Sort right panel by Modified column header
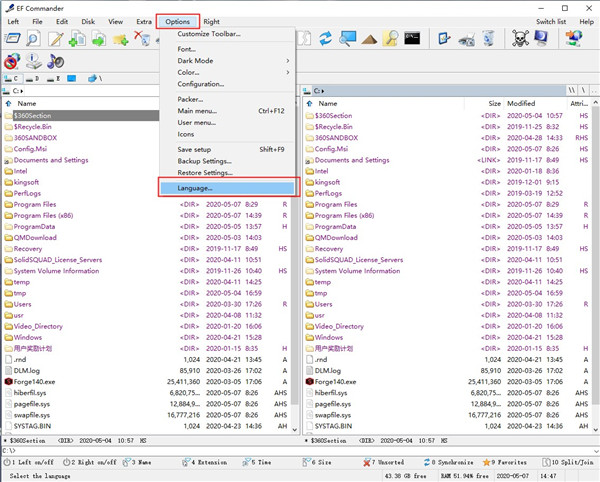Screen dimensions: 600x482 tap(521, 103)
